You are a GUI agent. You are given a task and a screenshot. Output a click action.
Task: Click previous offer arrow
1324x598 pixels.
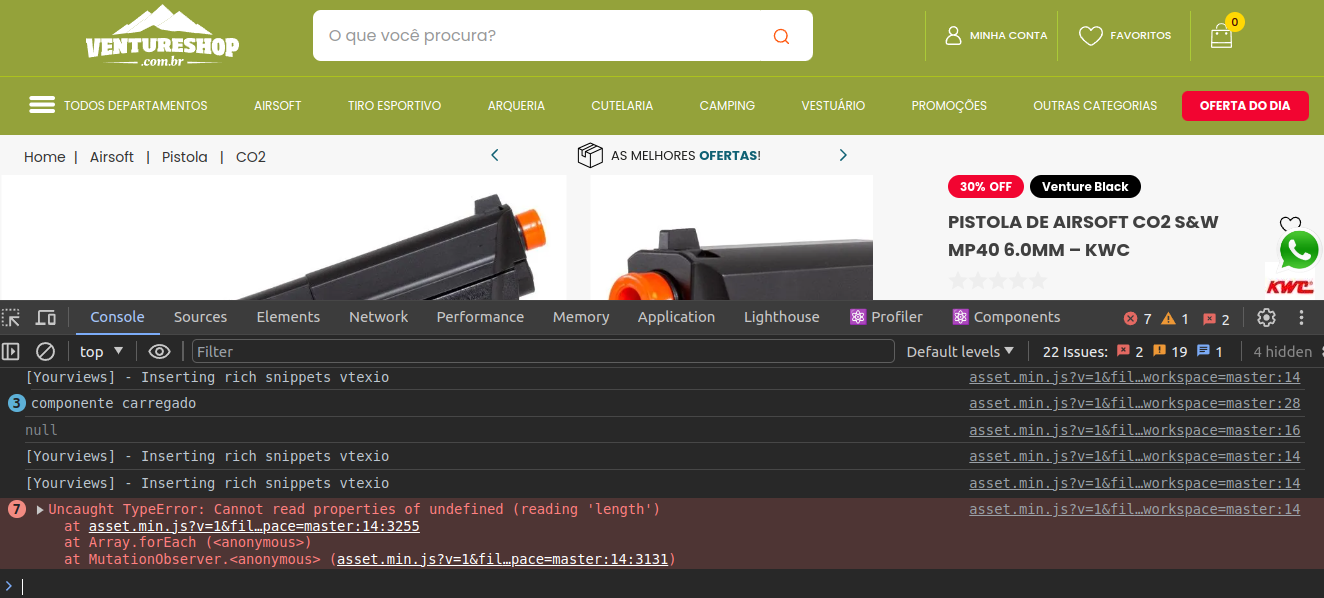pyautogui.click(x=494, y=155)
